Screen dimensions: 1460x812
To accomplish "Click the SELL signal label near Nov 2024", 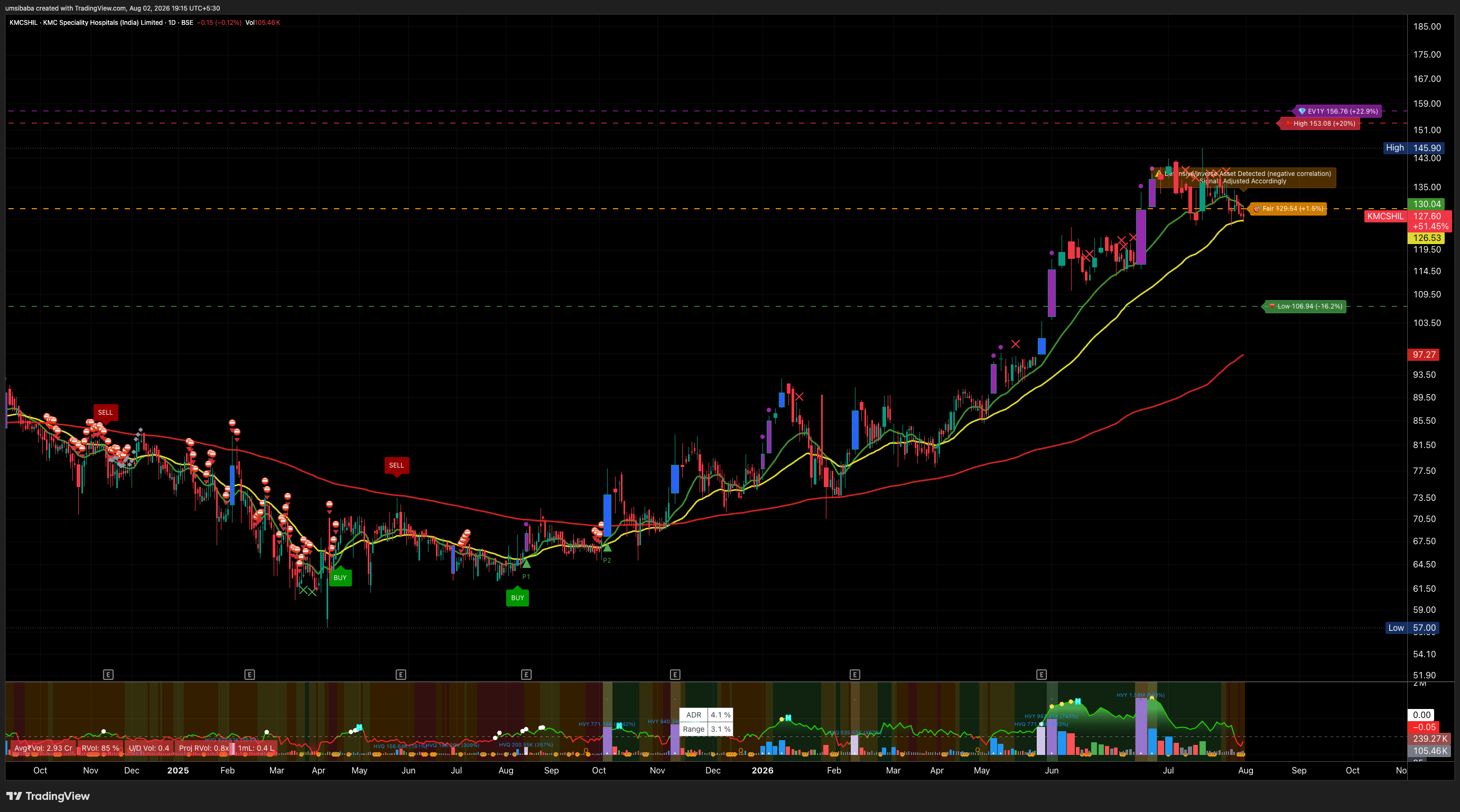I will point(106,413).
